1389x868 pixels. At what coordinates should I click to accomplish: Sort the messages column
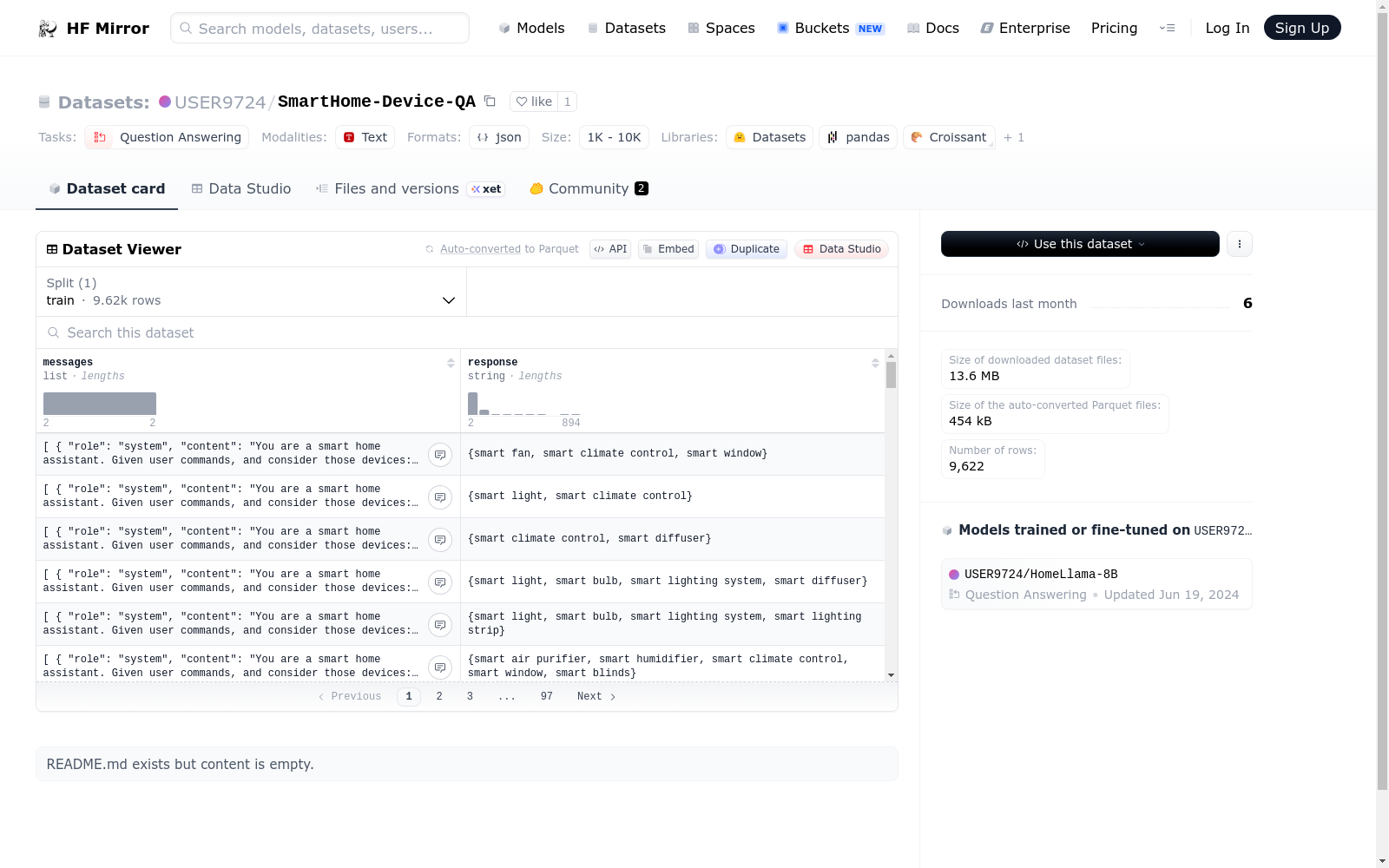(451, 363)
